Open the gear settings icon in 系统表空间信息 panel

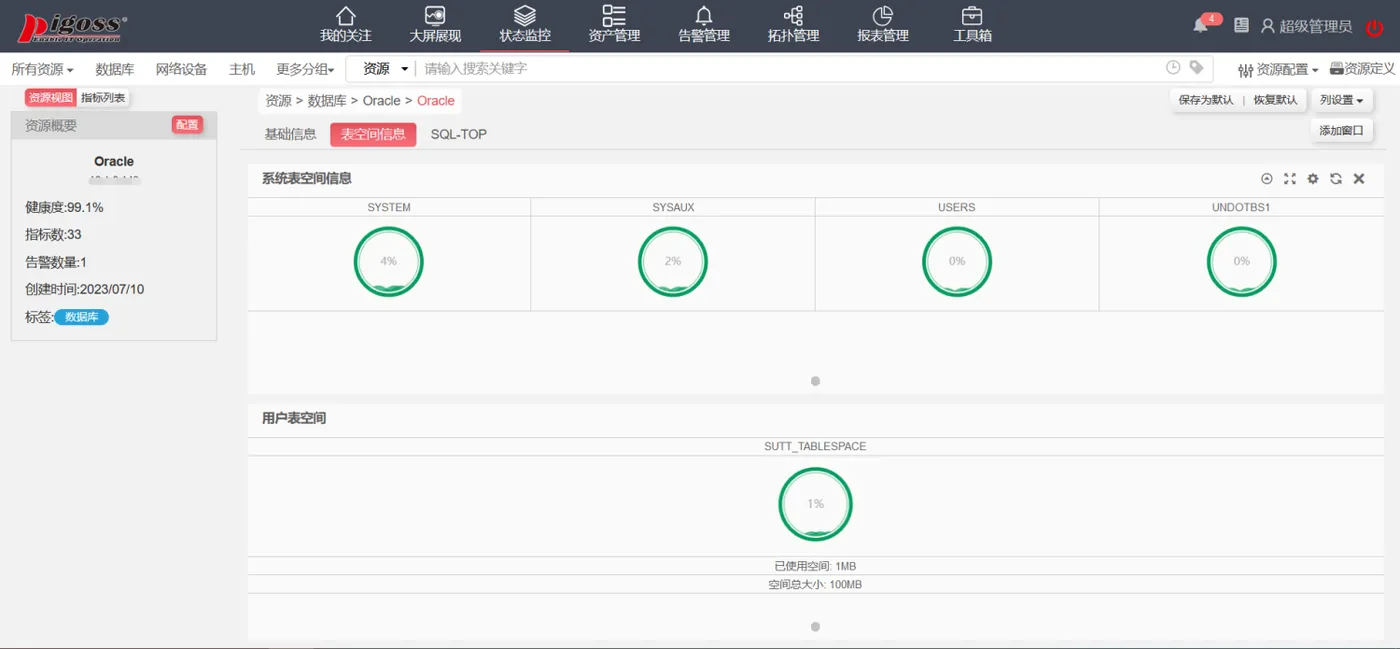click(1313, 179)
